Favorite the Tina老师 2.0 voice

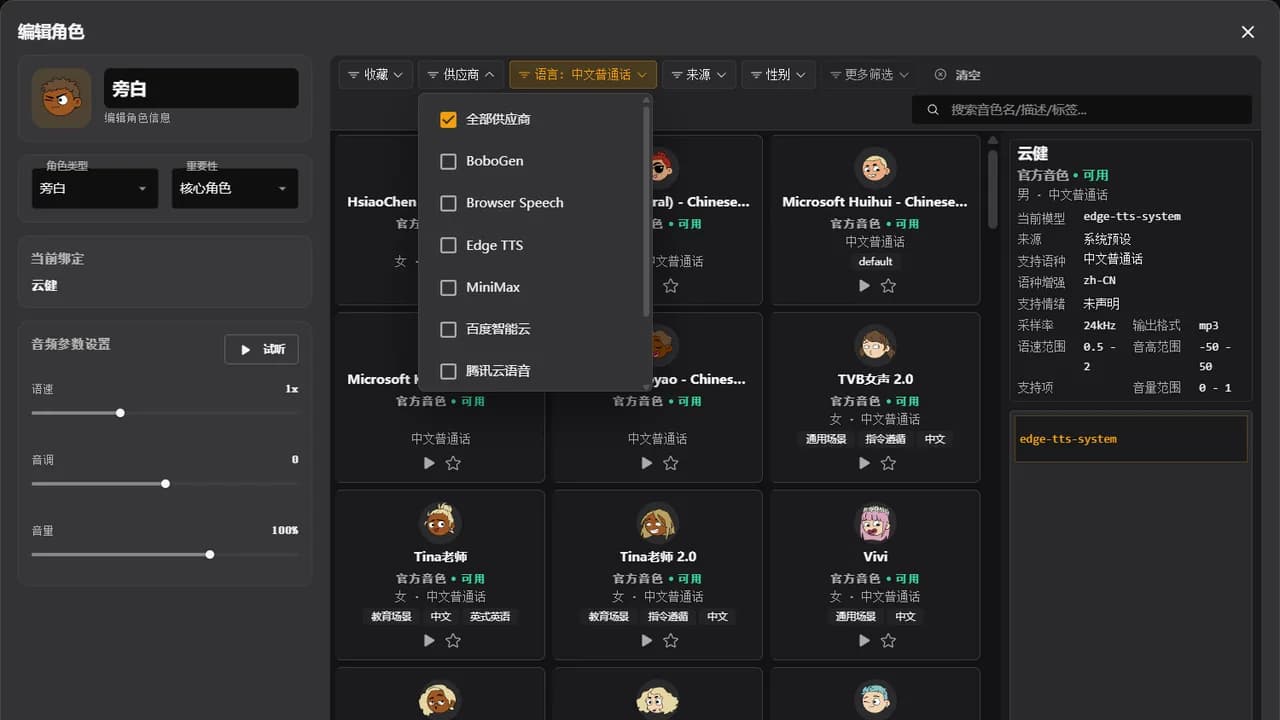(x=670, y=640)
